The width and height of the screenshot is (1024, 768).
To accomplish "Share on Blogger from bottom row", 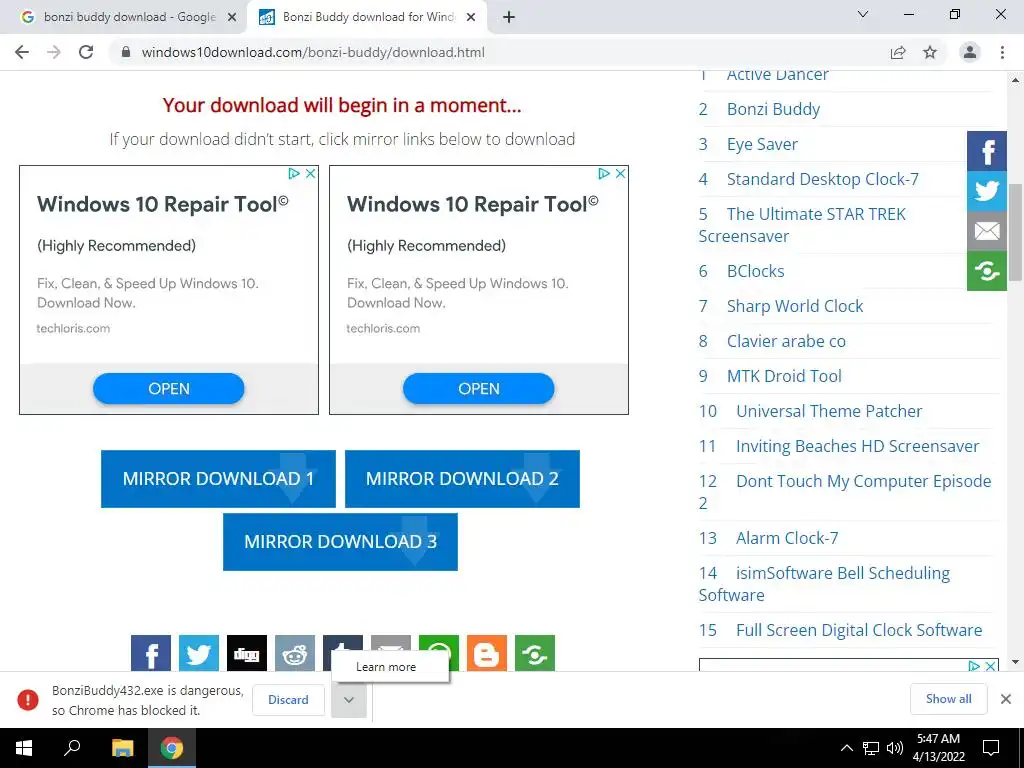I will point(487,653).
